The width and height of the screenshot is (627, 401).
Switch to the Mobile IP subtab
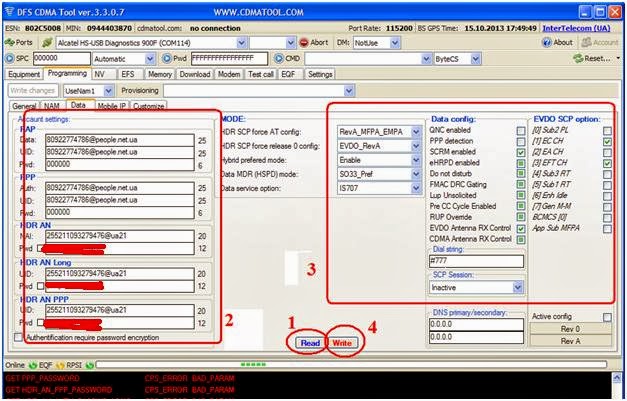[x=112, y=106]
